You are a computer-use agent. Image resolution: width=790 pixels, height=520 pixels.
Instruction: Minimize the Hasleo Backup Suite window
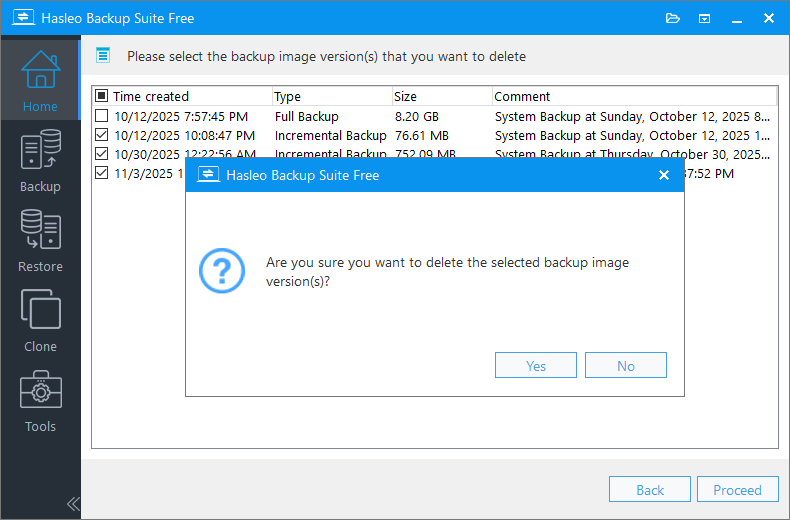pyautogui.click(x=737, y=19)
